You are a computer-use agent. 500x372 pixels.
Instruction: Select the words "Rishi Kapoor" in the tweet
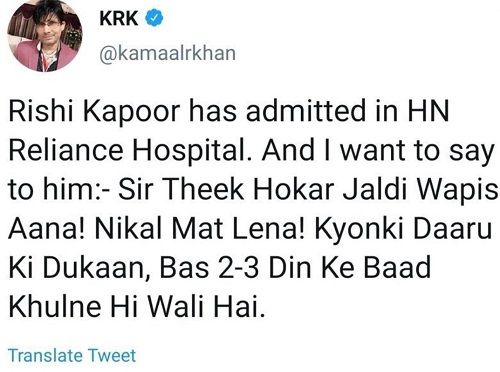pyautogui.click(x=94, y=112)
